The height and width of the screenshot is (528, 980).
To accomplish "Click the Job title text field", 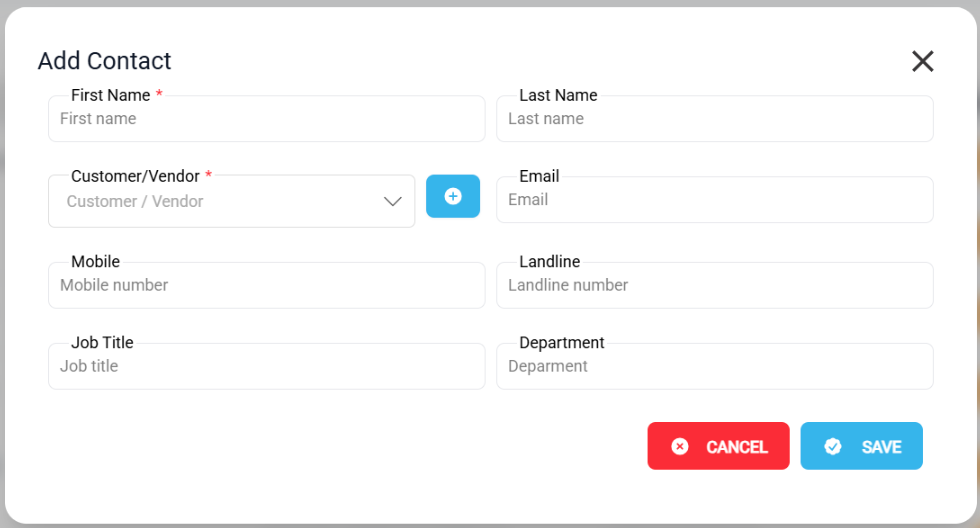I will [266, 367].
